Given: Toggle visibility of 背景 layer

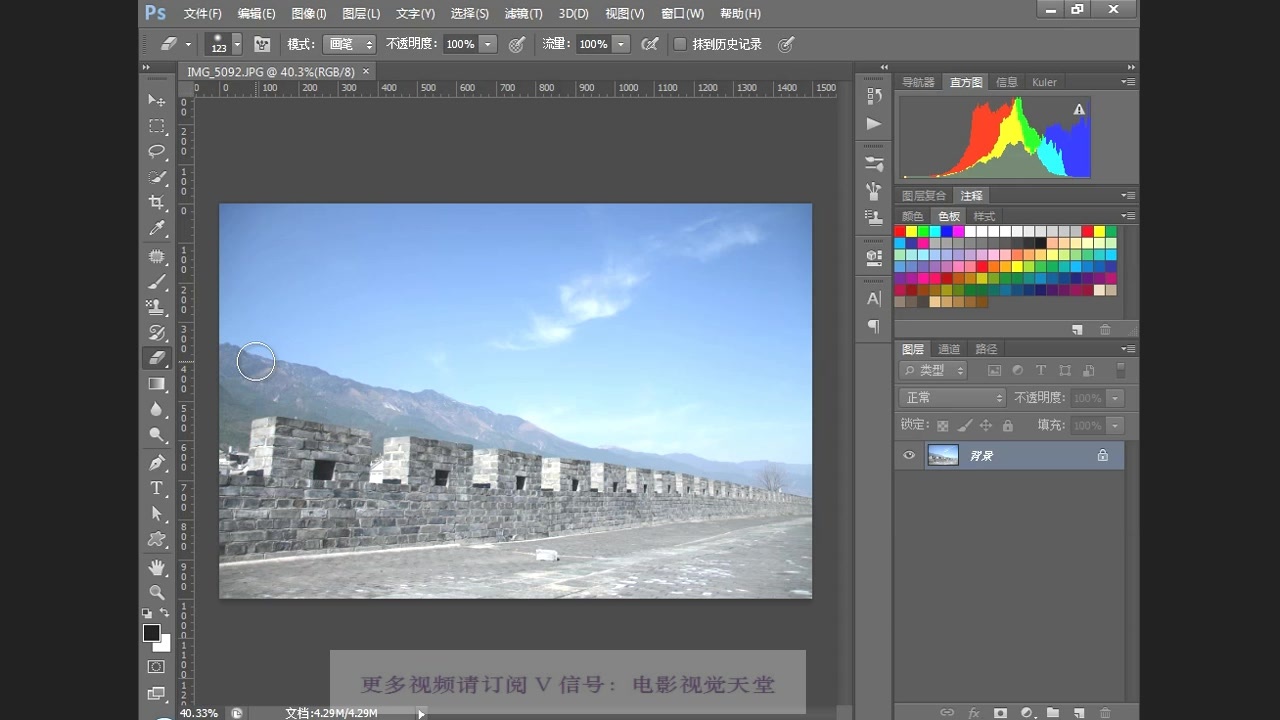Looking at the screenshot, I should 909,455.
